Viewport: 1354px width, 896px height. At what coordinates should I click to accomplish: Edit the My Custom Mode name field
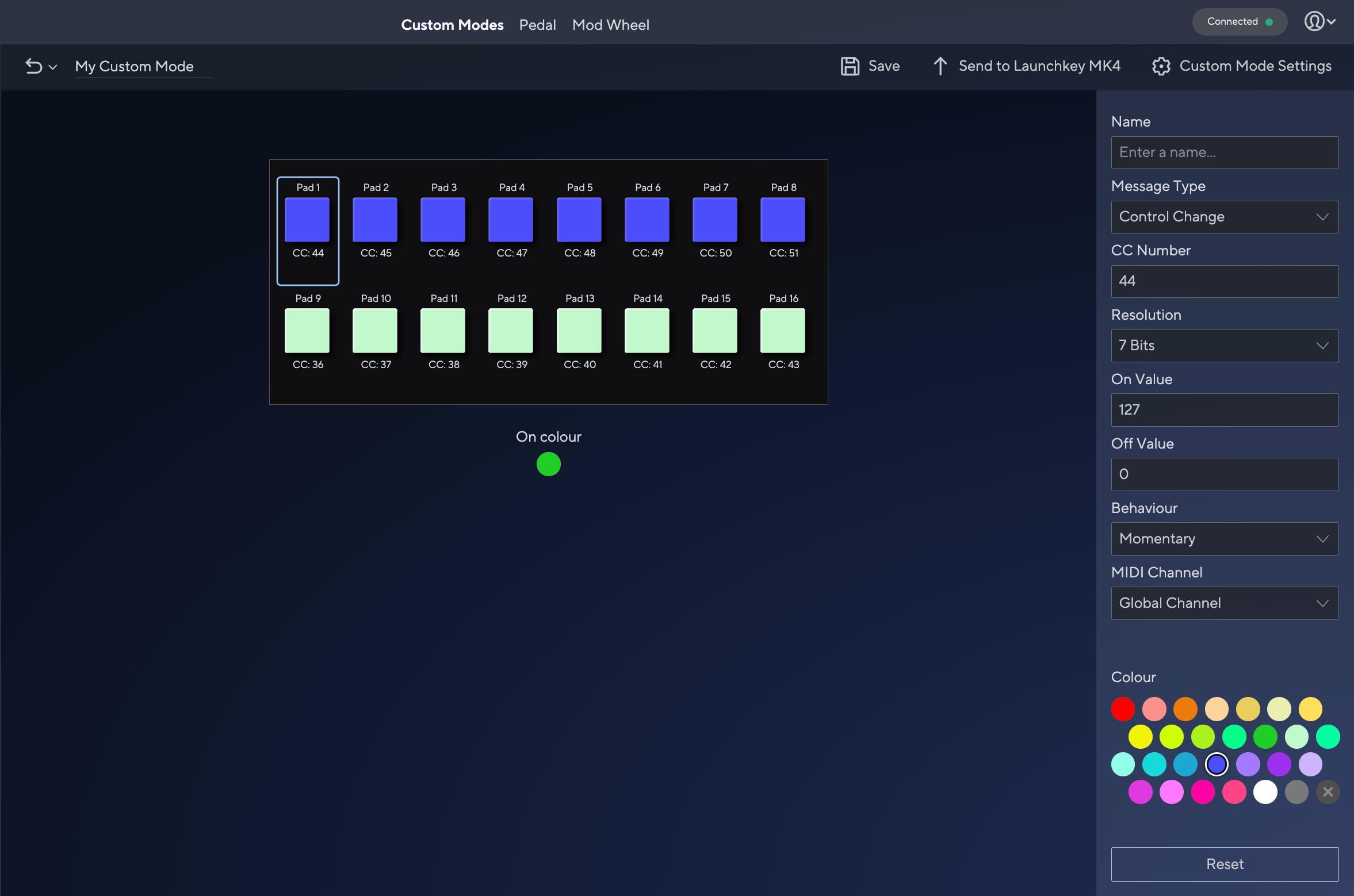click(x=143, y=66)
